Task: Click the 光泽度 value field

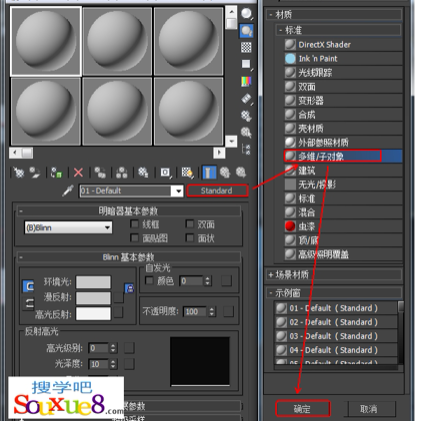Action: [x=99, y=364]
